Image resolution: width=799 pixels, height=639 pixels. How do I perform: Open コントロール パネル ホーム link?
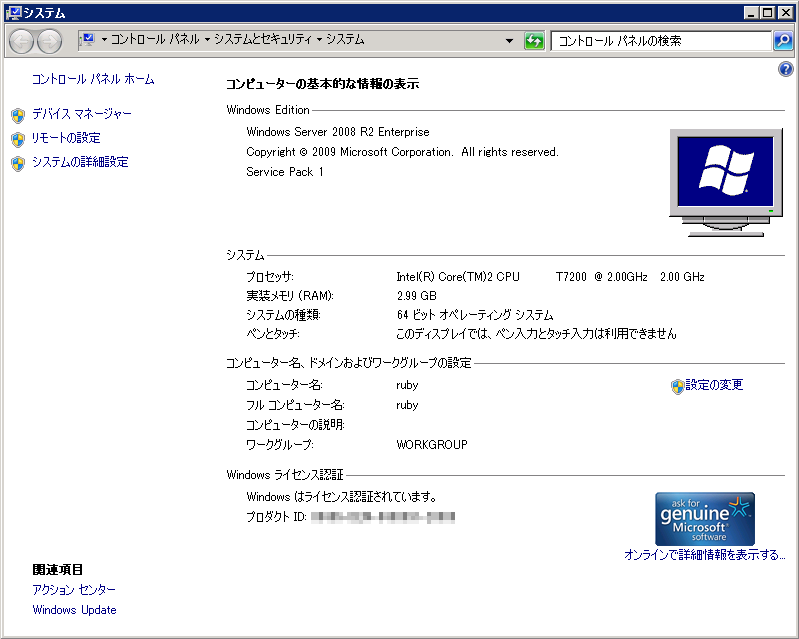coord(93,79)
